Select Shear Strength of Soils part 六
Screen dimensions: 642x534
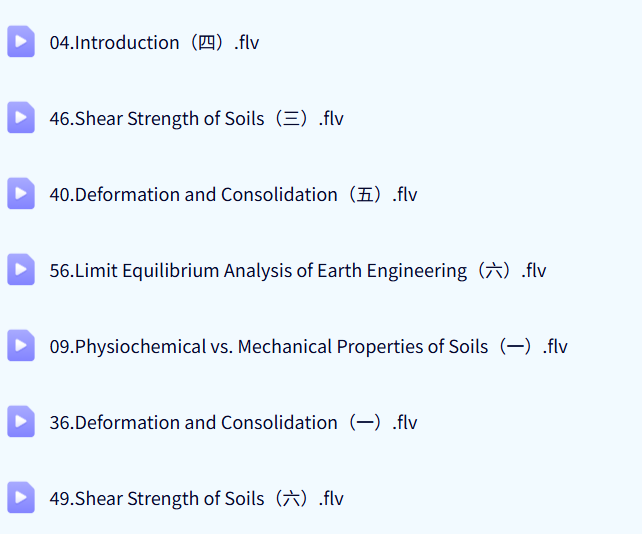click(196, 499)
